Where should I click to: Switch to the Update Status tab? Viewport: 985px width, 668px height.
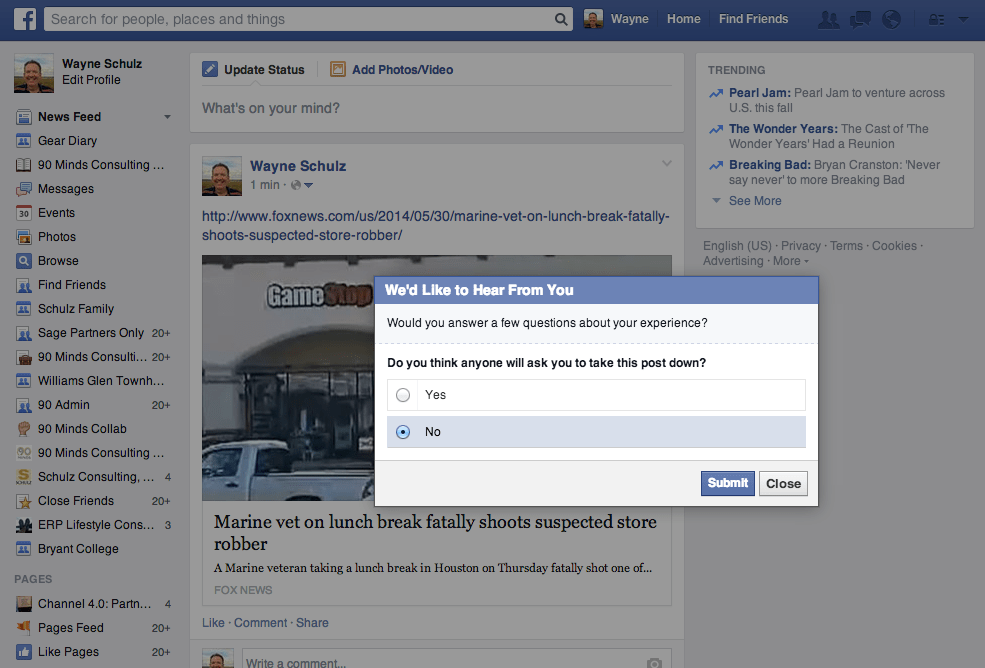[253, 69]
